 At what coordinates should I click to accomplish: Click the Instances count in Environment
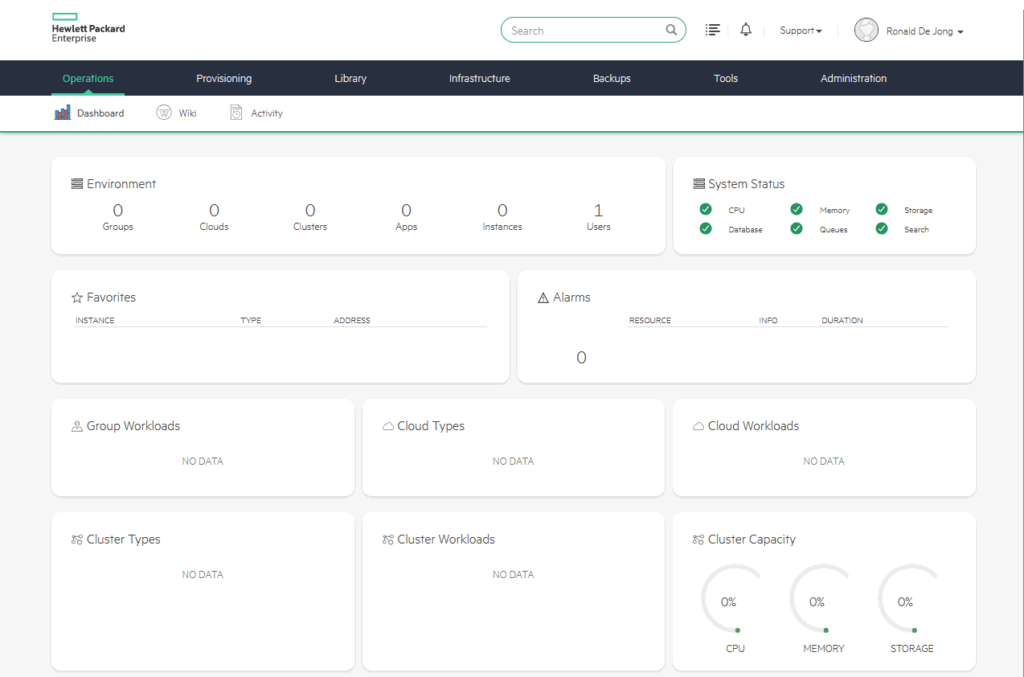tap(502, 211)
